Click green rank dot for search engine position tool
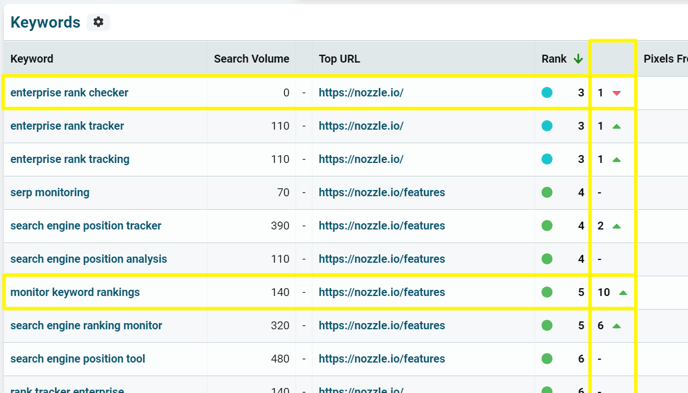Screen dimensions: 688x393 click(x=547, y=359)
